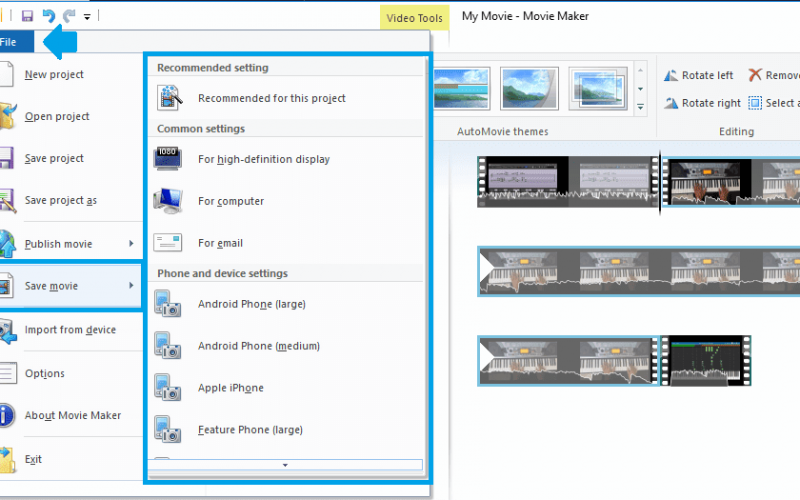Click the Apple iPhone device icon

[x=168, y=387]
